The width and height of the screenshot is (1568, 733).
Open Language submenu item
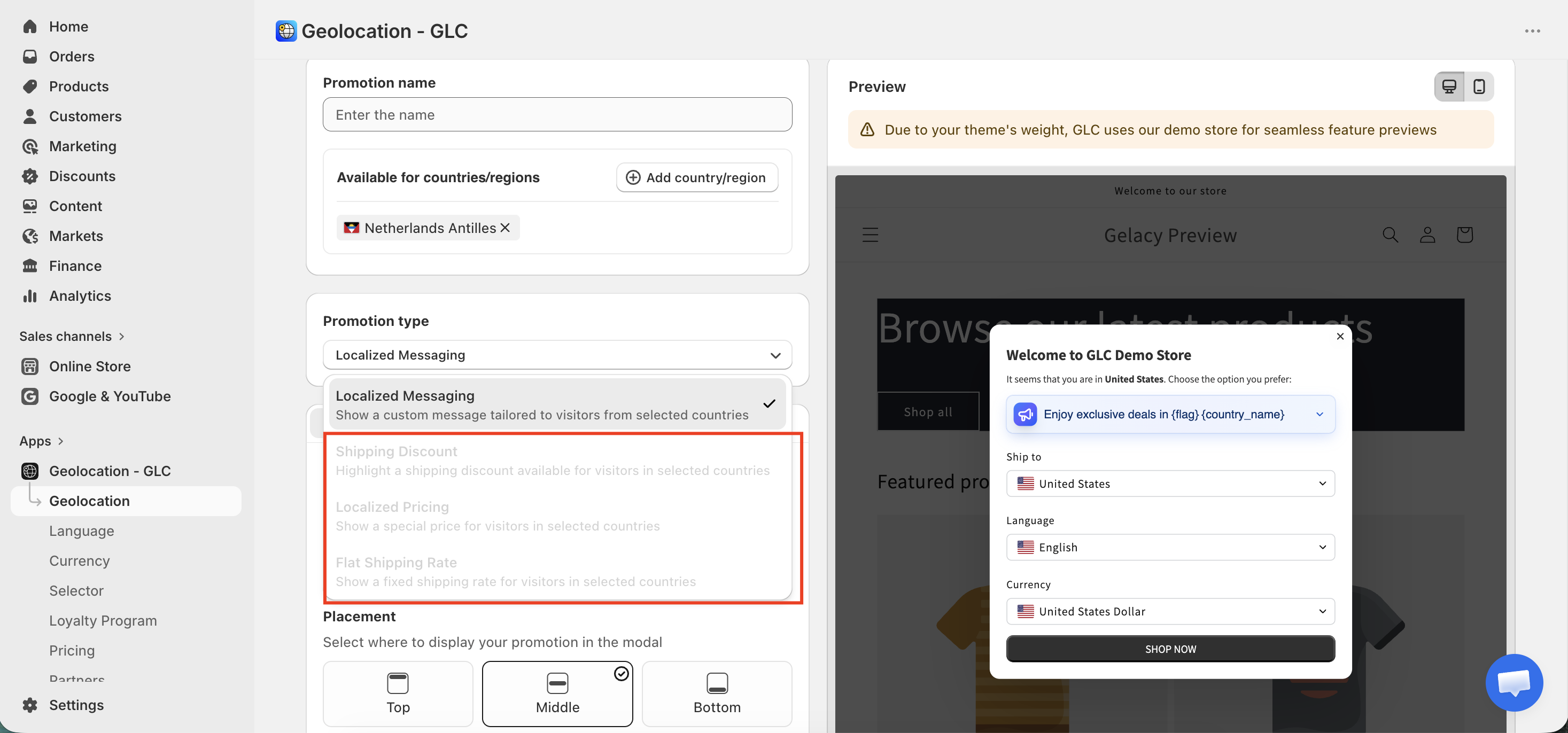(x=82, y=531)
